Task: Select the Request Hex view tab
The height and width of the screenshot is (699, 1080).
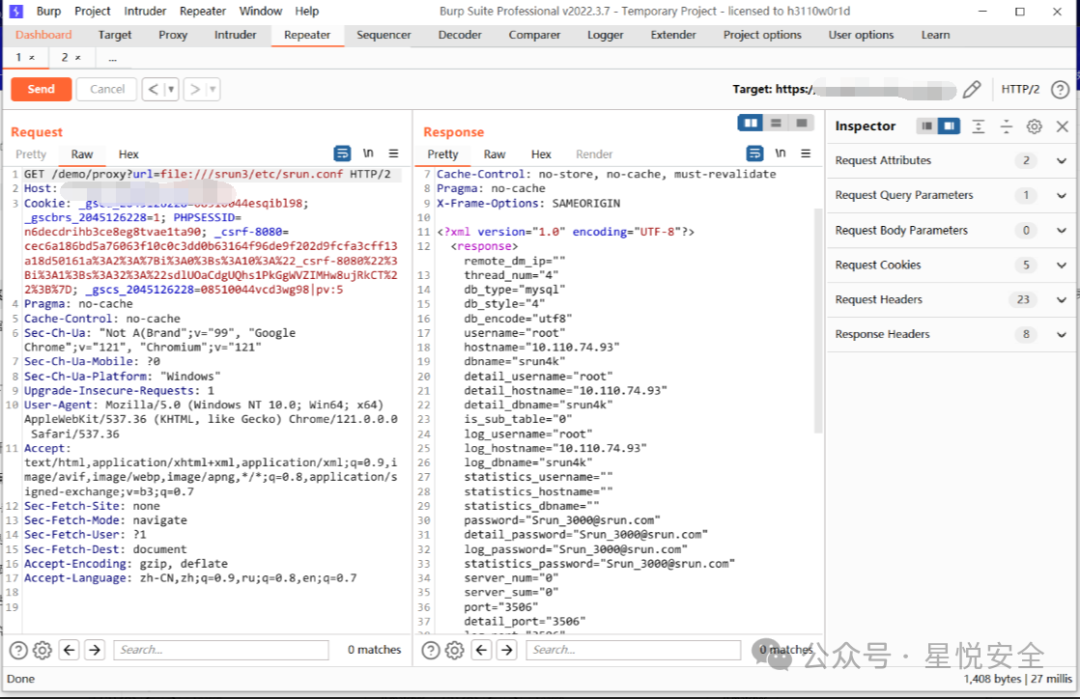Action: coord(128,154)
